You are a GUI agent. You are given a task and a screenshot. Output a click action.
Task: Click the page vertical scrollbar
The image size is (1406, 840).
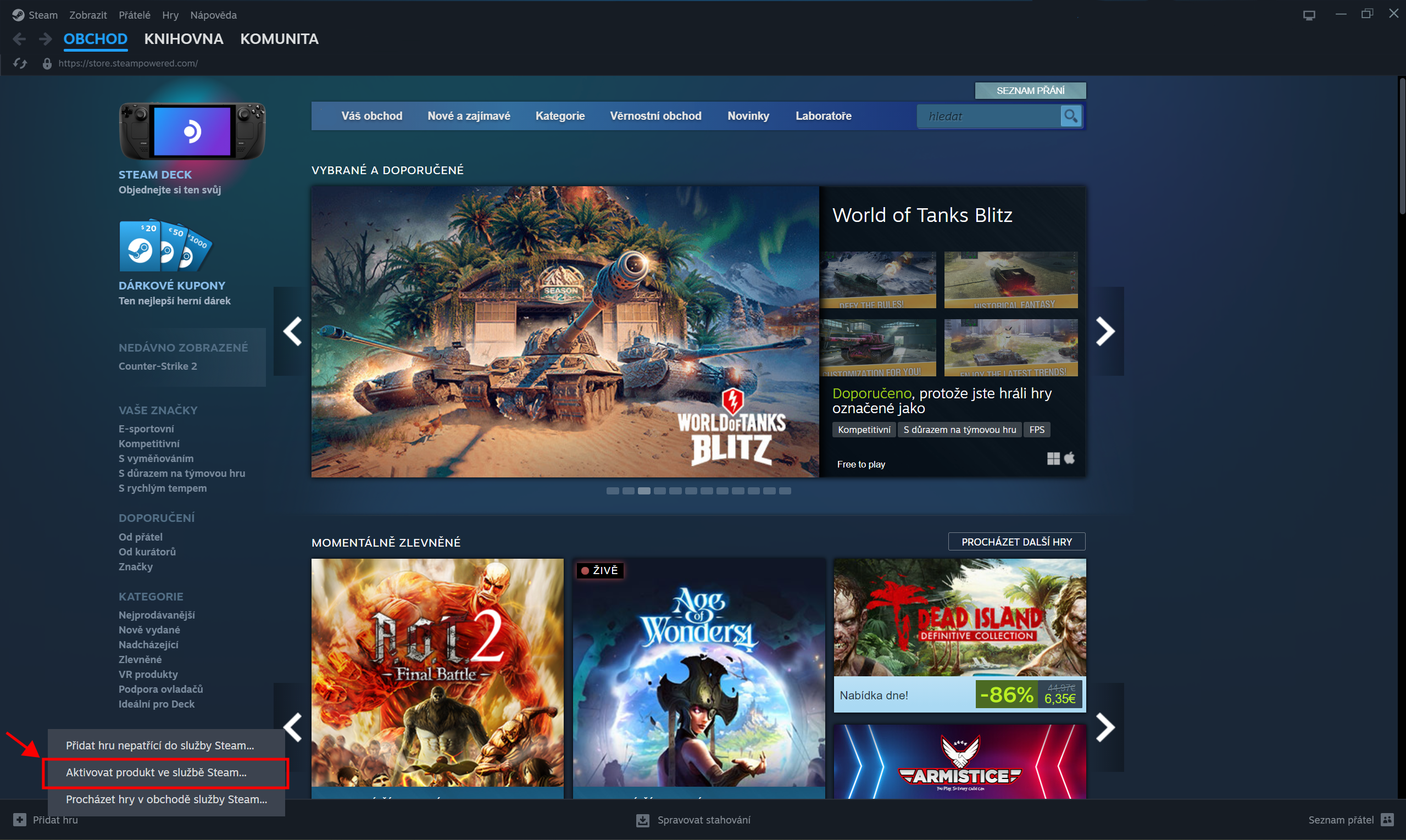coord(1402,147)
